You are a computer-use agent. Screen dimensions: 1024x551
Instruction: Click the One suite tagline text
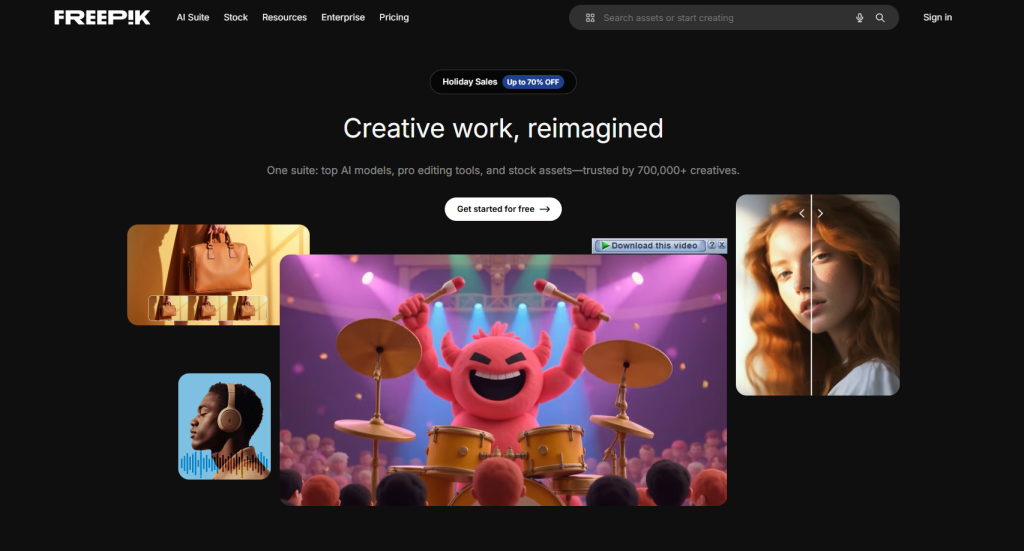(503, 170)
